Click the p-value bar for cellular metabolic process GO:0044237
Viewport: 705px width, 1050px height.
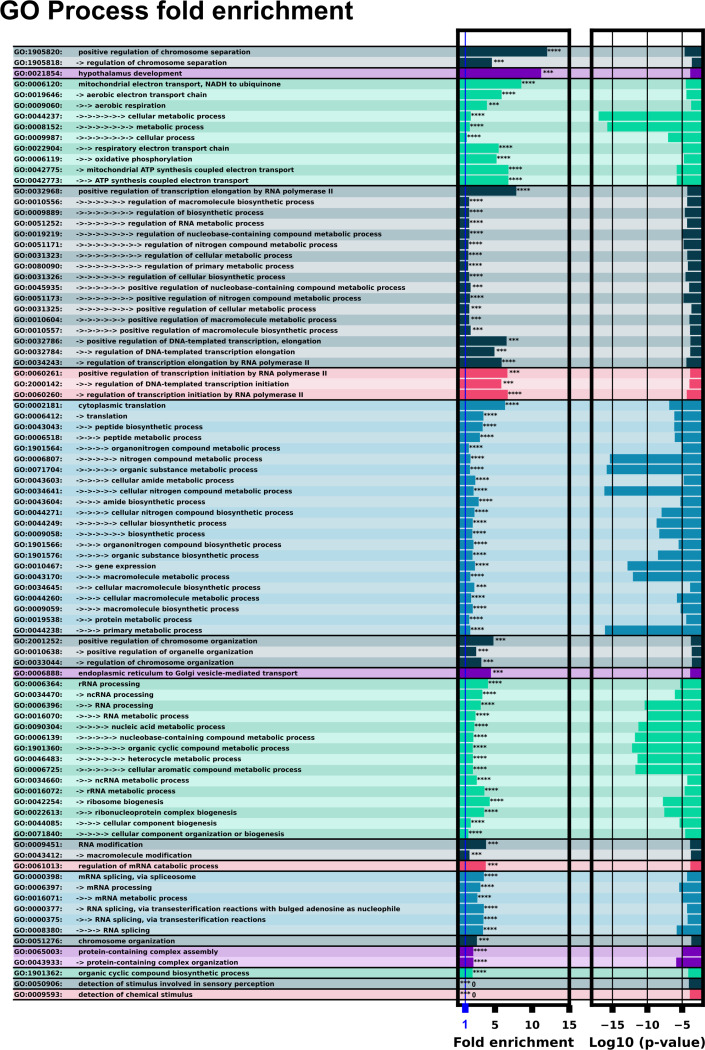coord(649,116)
